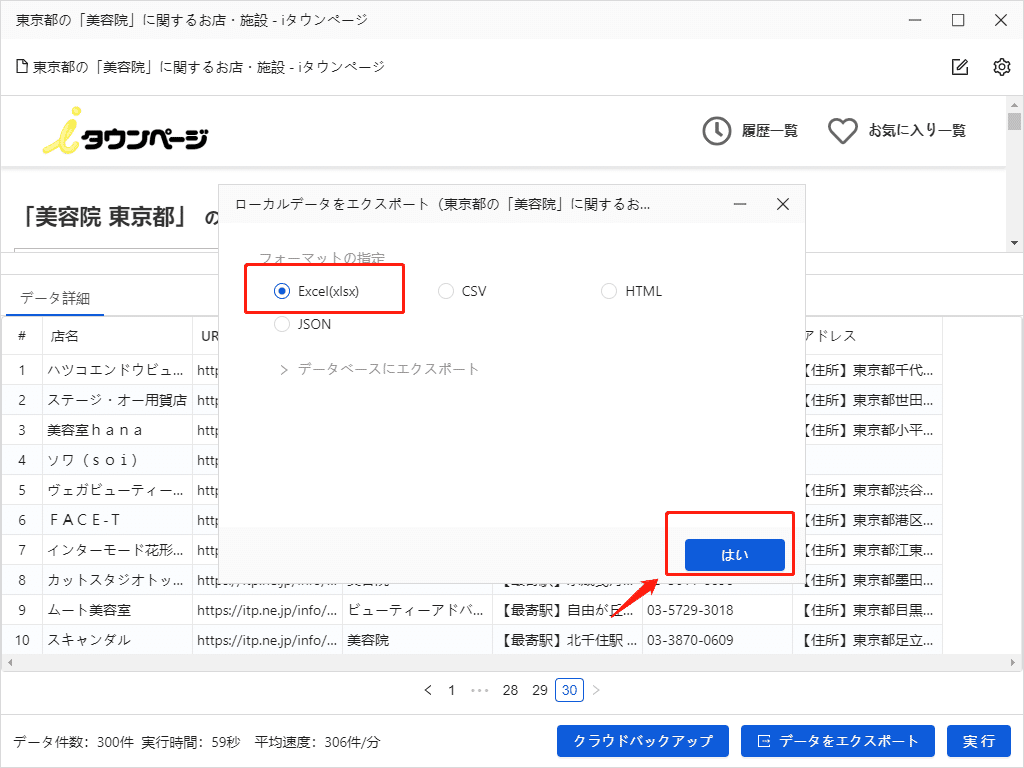Image resolution: width=1024 pixels, height=768 pixels.
Task: Open the history list via clock icon
Action: [x=716, y=130]
